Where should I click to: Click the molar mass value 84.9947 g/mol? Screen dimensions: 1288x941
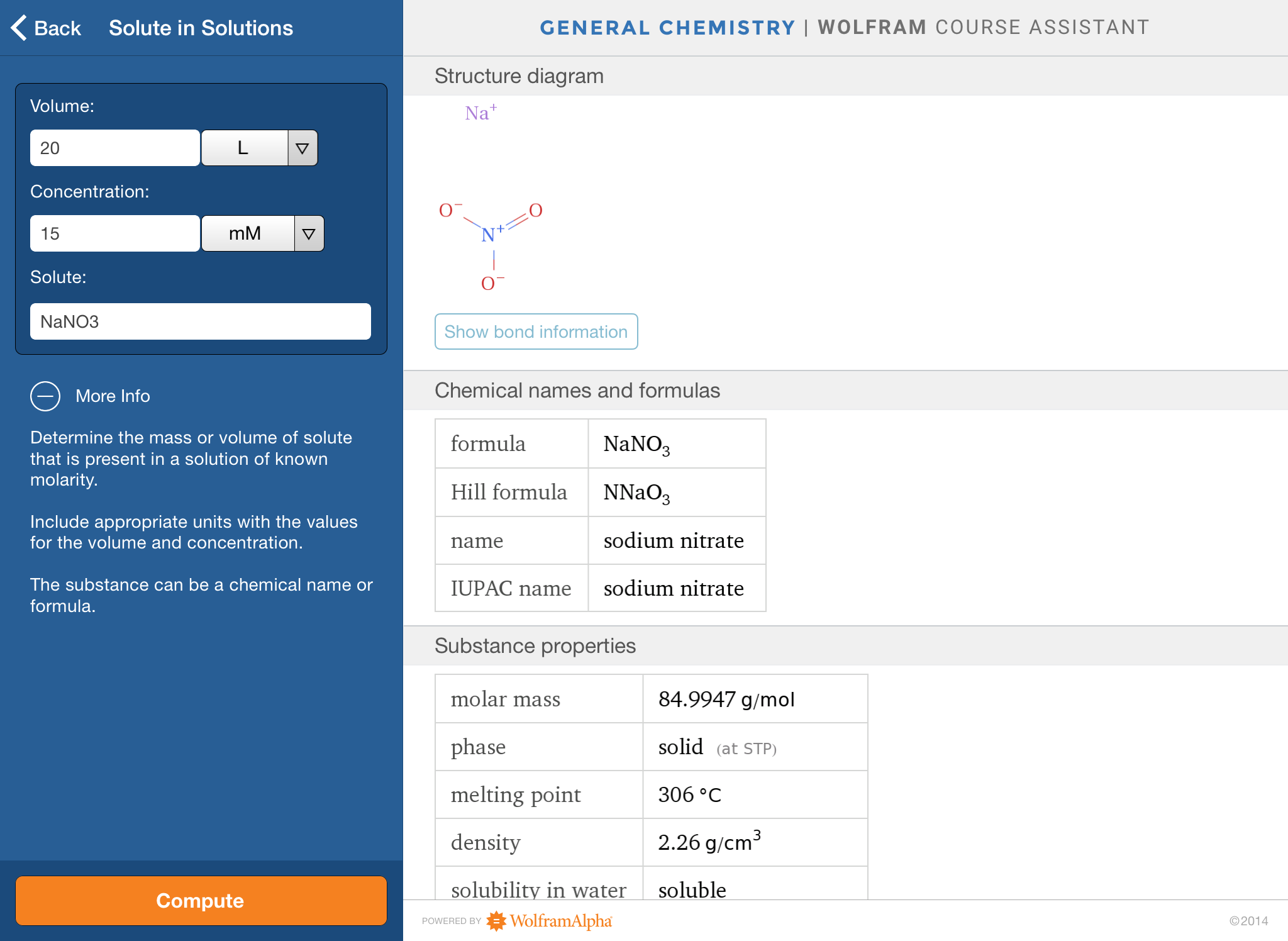pyautogui.click(x=726, y=699)
